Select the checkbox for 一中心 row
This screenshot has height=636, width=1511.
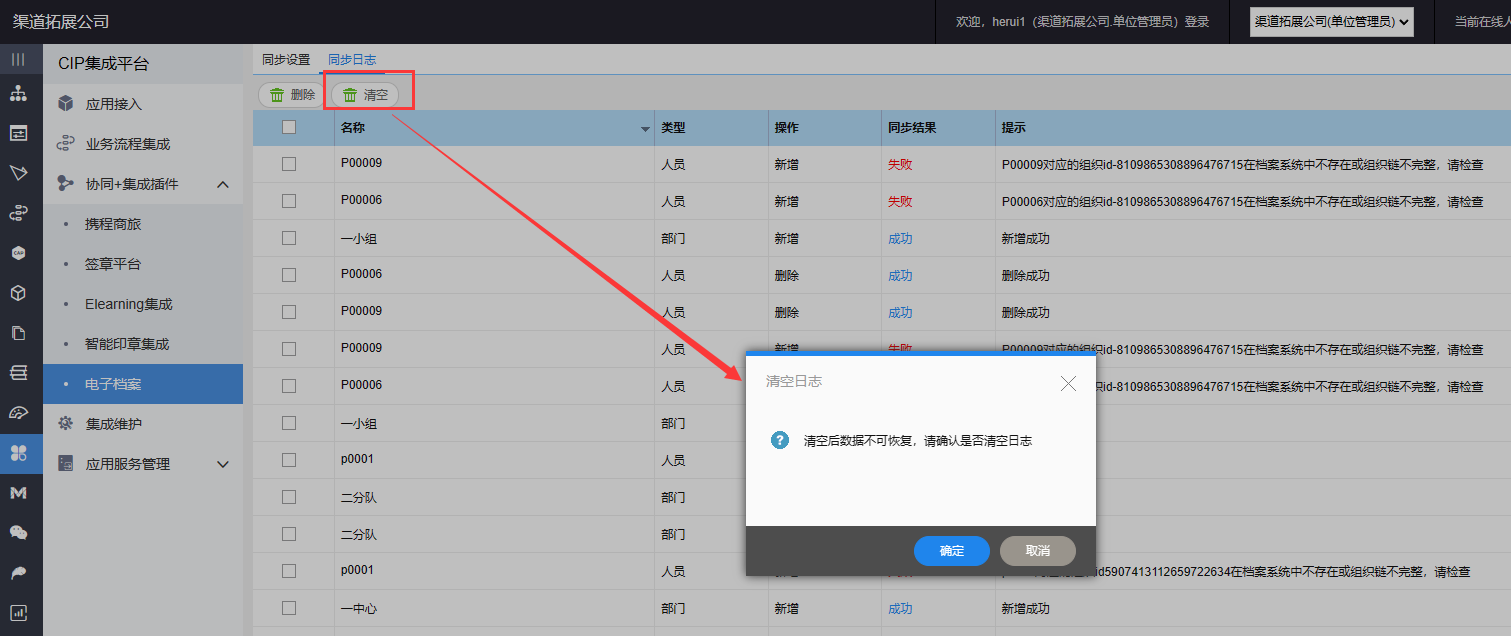pos(289,608)
